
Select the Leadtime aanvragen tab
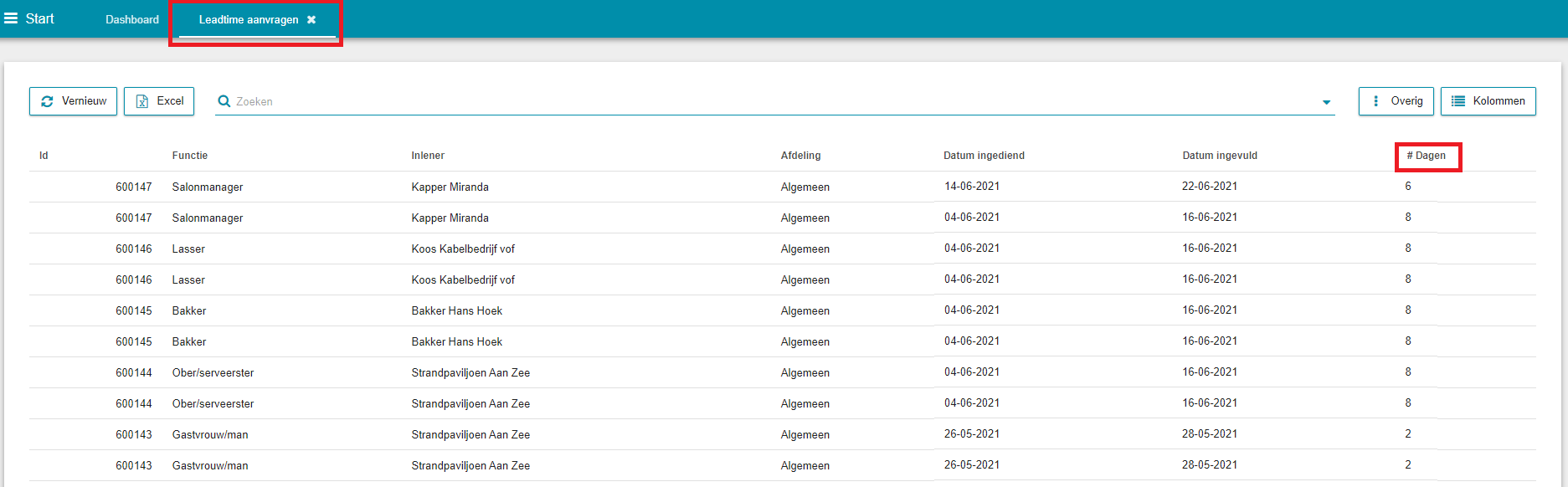249,19
